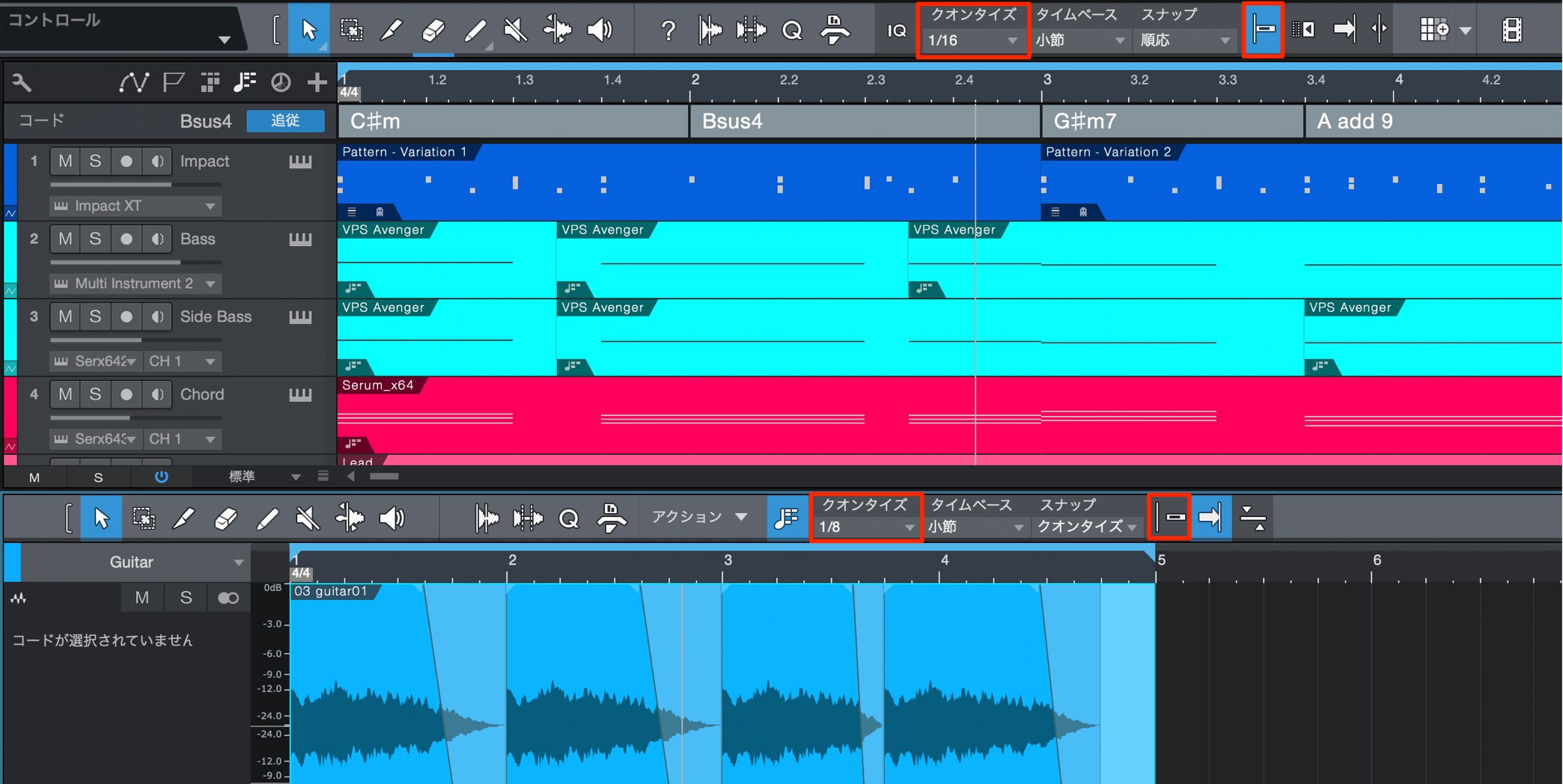The height and width of the screenshot is (784, 1563).
Task: Expand the Impact XT instrument dropdown
Action: click(x=135, y=206)
